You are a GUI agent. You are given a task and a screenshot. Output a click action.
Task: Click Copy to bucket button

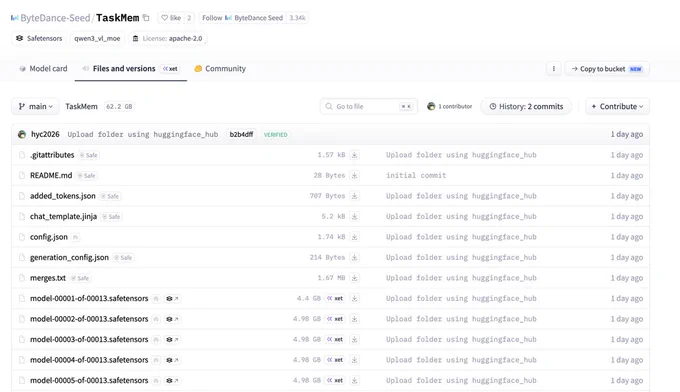(x=607, y=69)
